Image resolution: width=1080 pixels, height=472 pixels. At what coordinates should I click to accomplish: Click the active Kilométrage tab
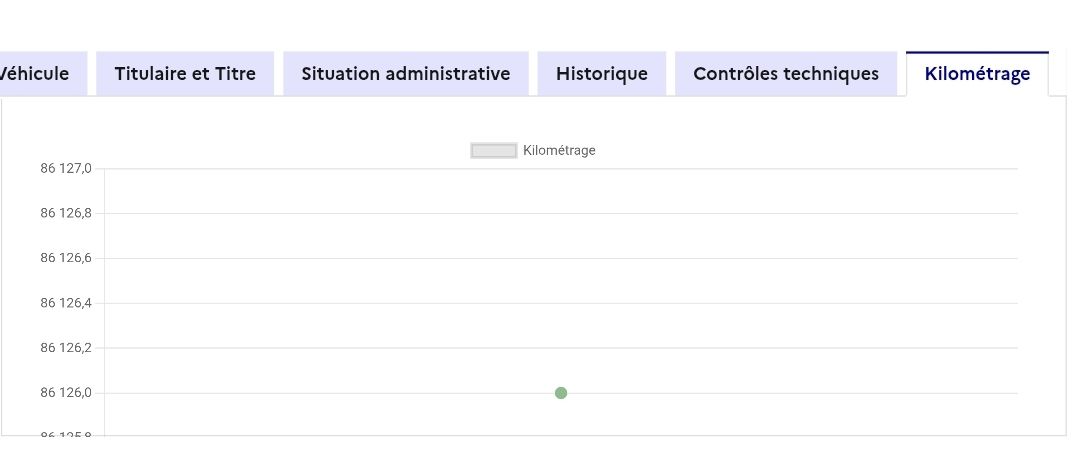(976, 74)
